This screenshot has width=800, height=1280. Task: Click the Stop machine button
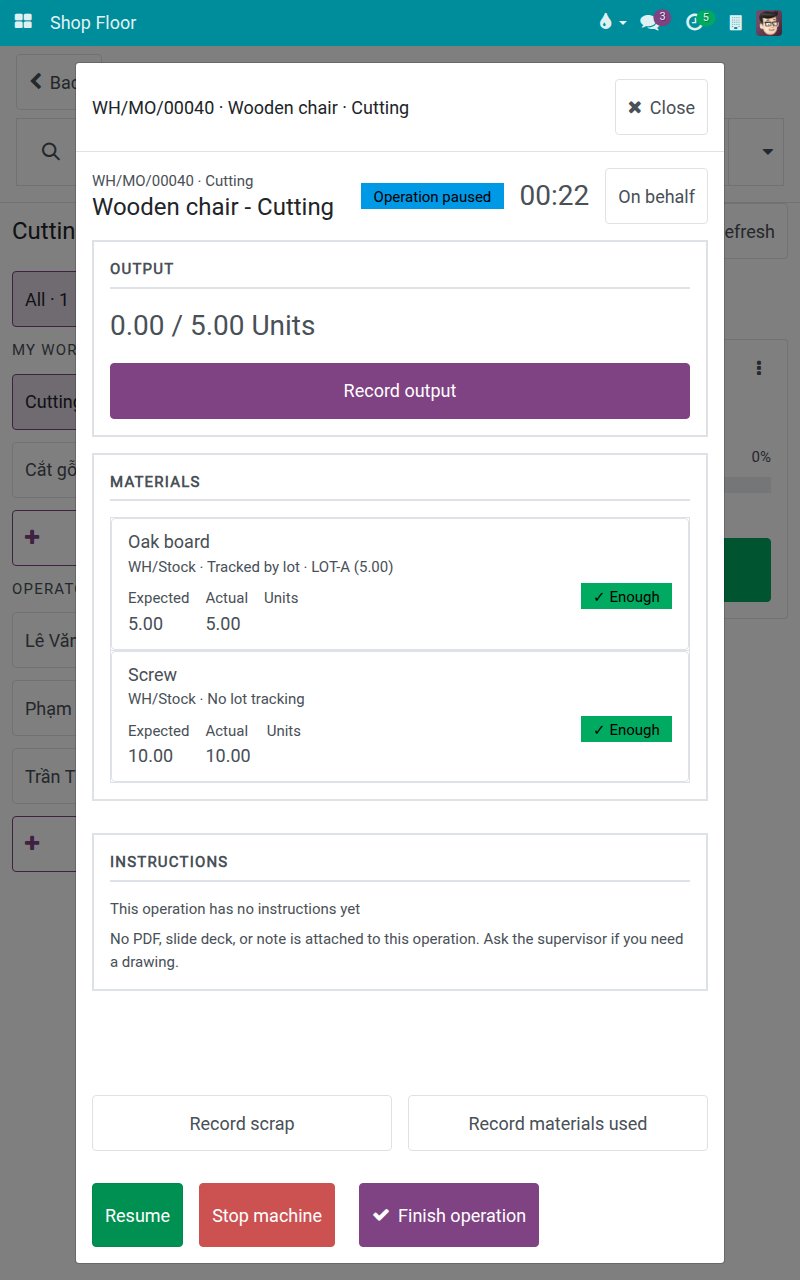point(267,1215)
